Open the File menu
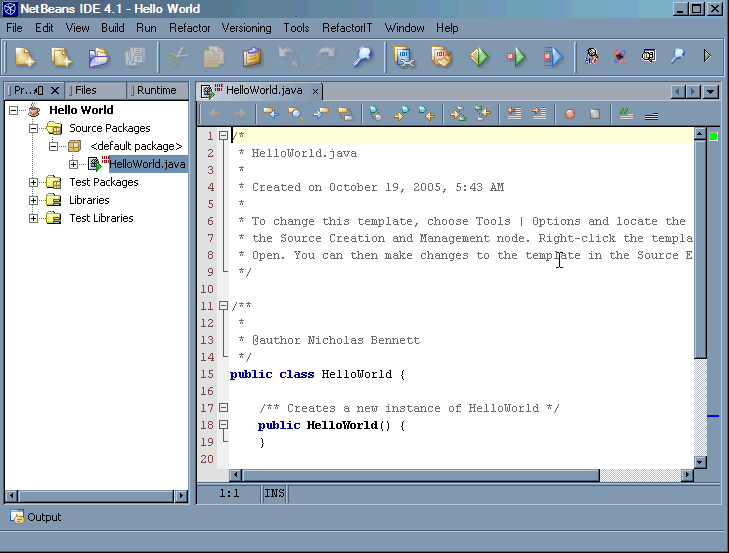The image size is (729, 553). click(14, 28)
